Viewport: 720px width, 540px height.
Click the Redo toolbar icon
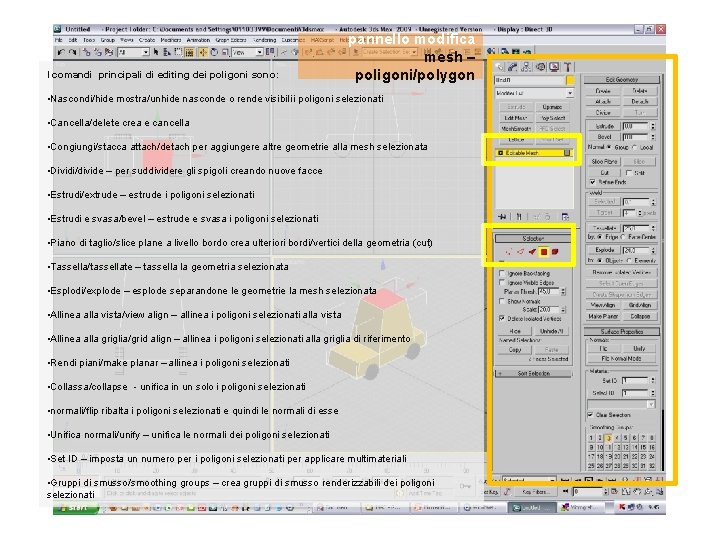tap(73, 52)
